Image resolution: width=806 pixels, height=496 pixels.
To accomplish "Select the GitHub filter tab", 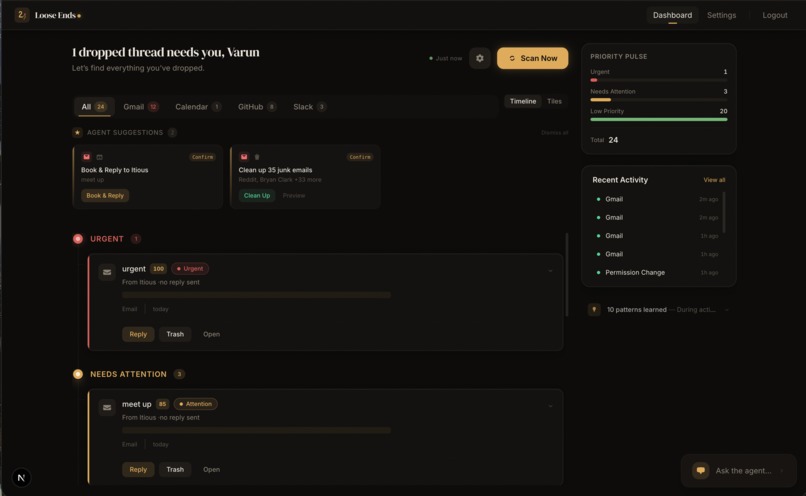I will 257,107.
